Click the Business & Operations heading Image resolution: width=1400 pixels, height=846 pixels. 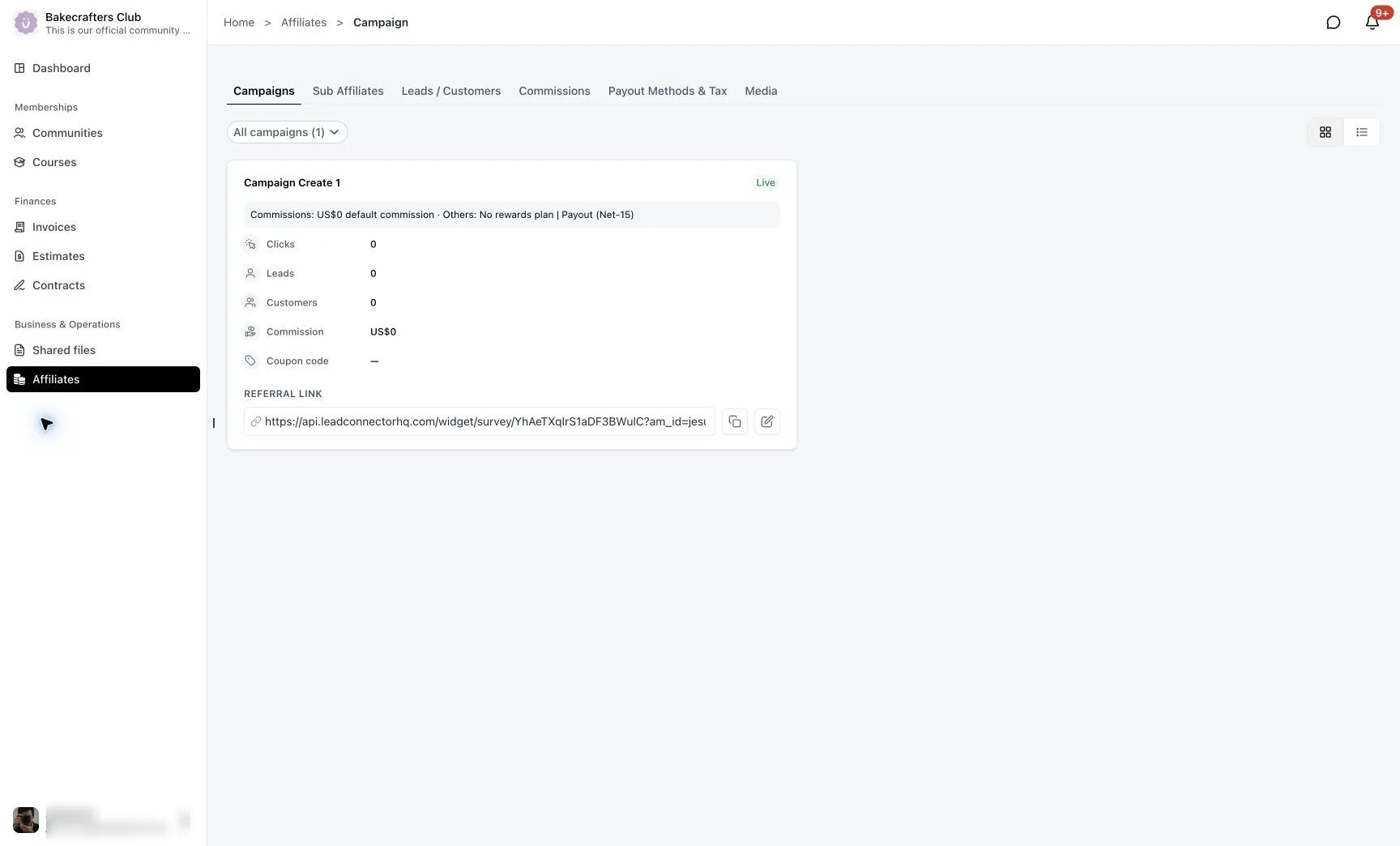coord(67,324)
